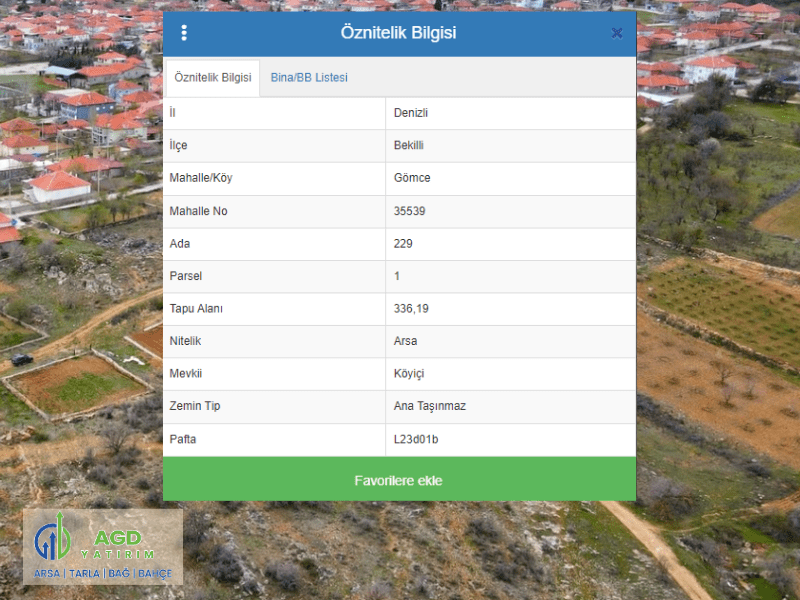
Task: Click the Ada value 229
Action: pyautogui.click(x=404, y=244)
